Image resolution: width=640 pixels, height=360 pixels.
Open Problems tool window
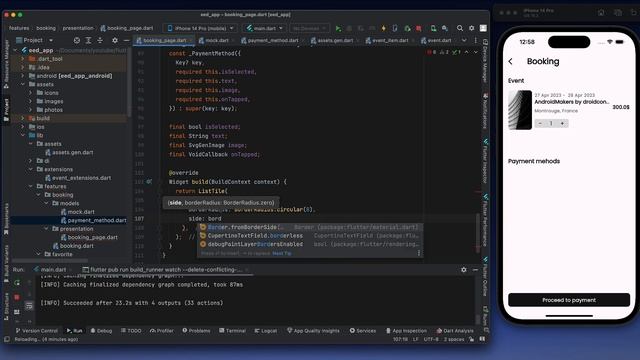pyautogui.click(x=196, y=331)
